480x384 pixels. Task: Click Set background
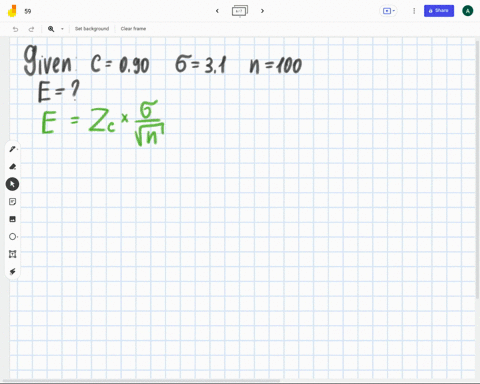pos(92,29)
